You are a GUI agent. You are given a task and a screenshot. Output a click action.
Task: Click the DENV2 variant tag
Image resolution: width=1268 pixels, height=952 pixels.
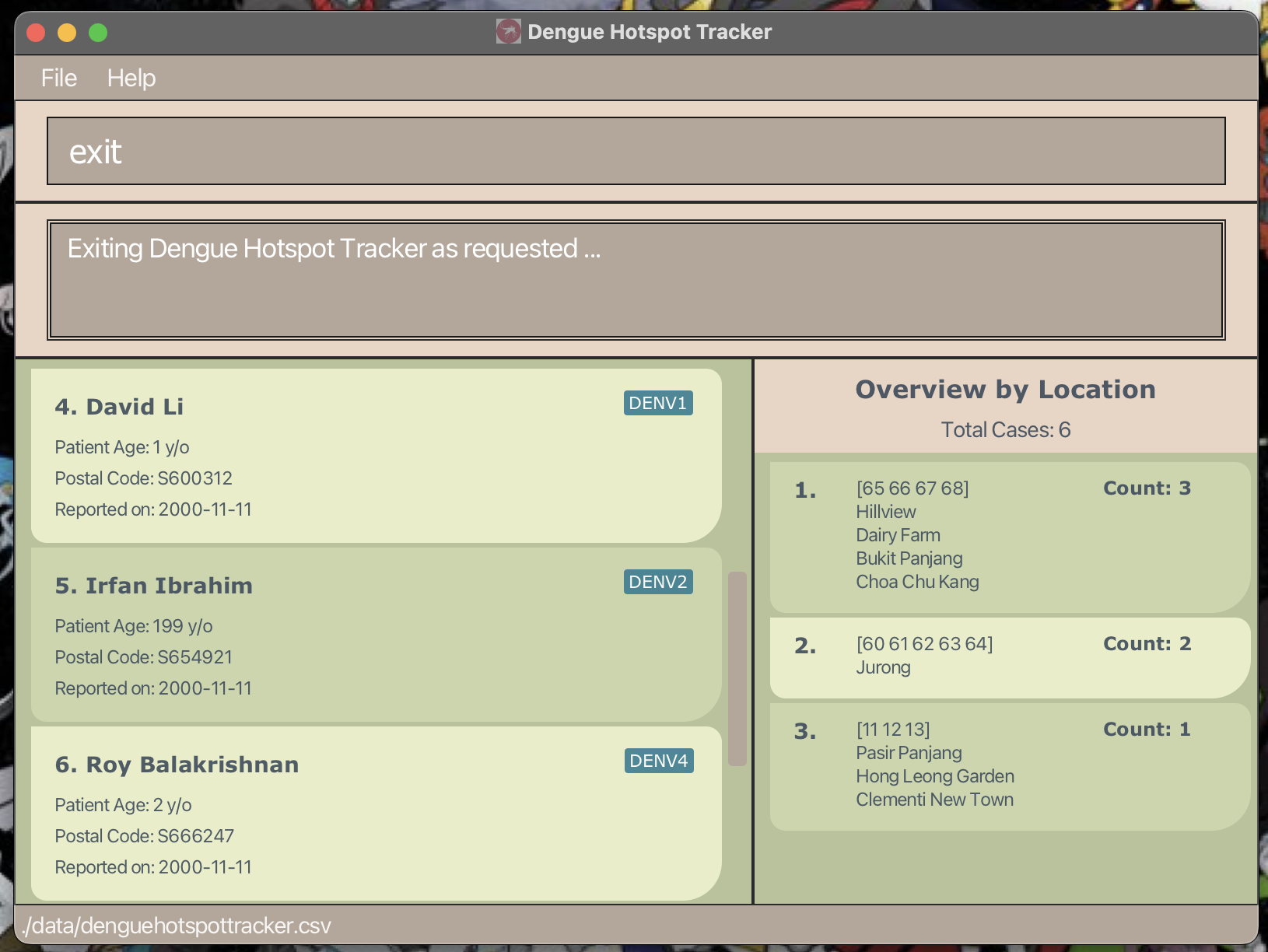point(658,582)
